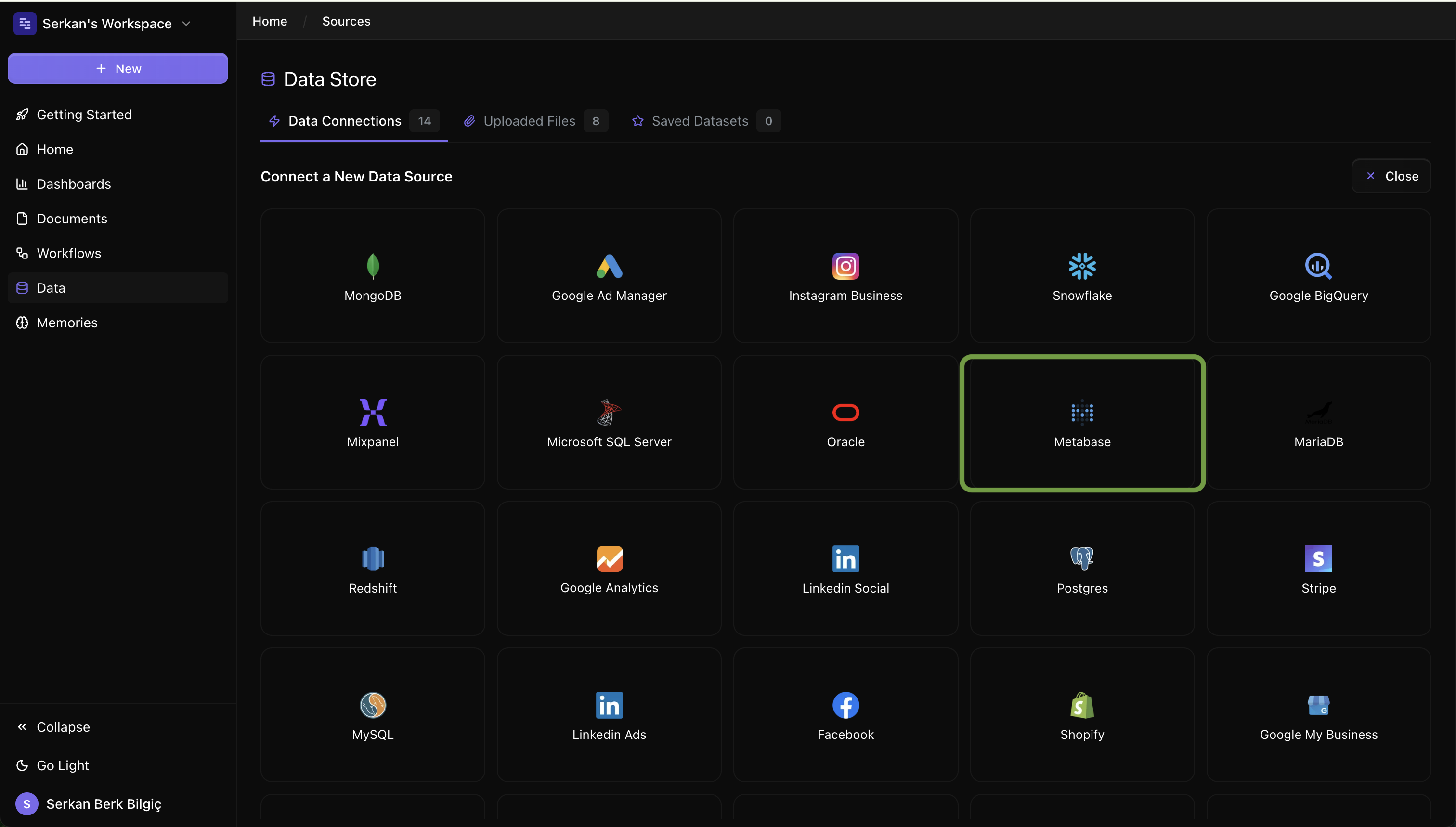Open the Data Connections tab
The image size is (1456, 827).
[353, 121]
